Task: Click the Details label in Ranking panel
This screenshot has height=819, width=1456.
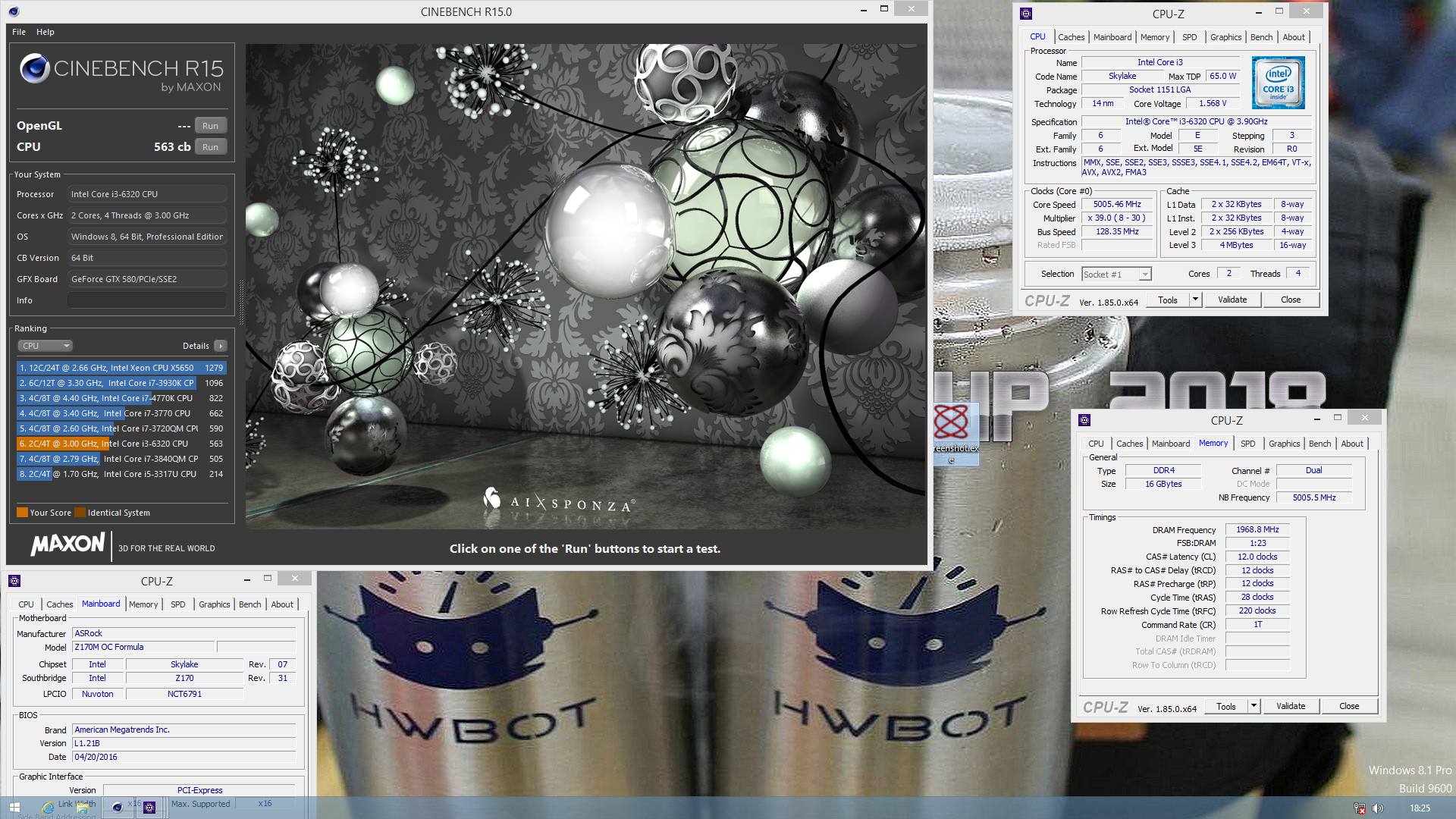Action: pos(196,346)
